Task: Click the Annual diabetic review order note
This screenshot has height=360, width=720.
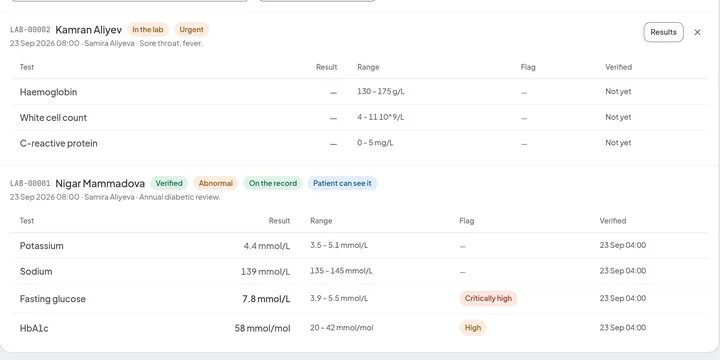Action: coord(180,197)
